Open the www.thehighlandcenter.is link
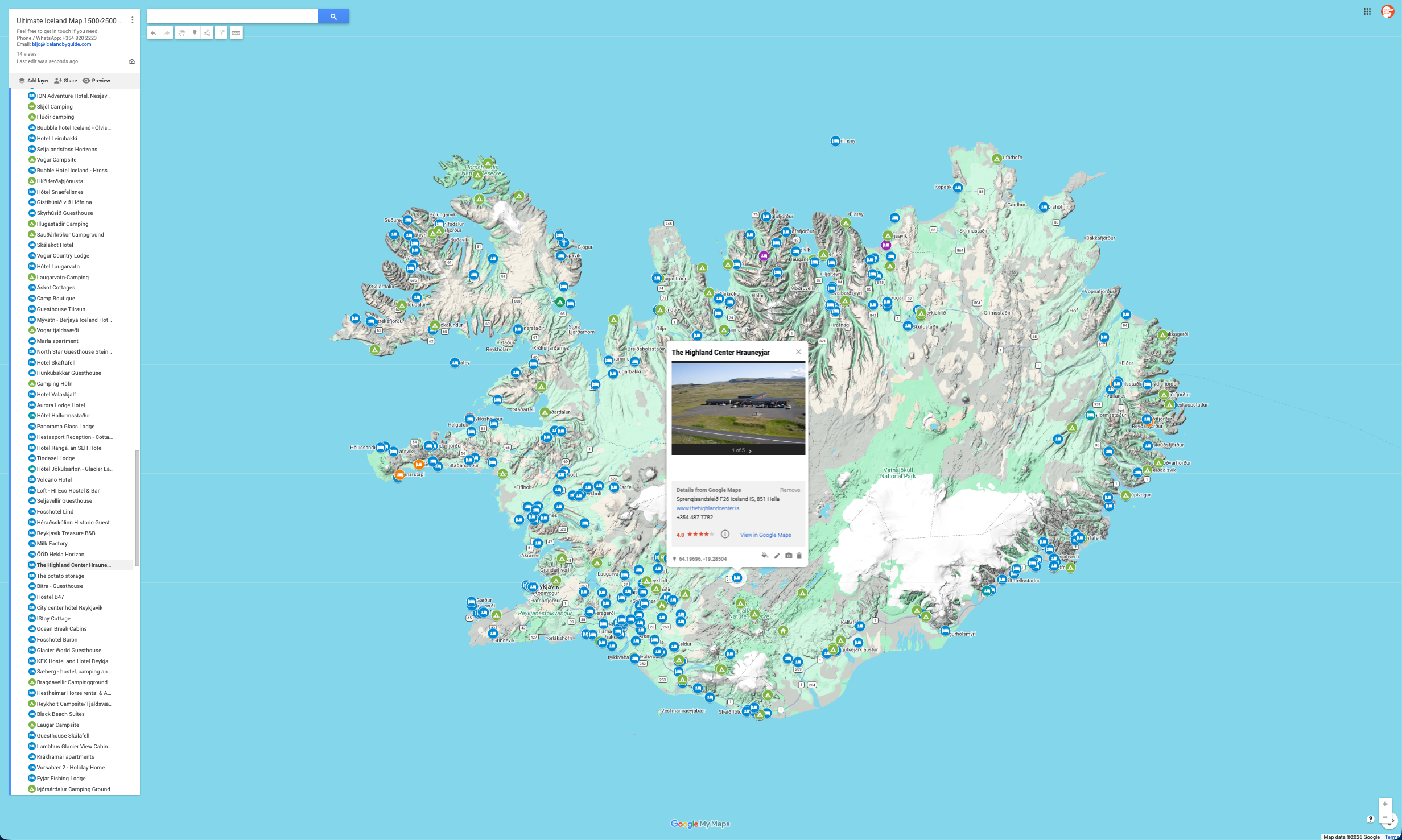Screen dimensions: 1402x840 (707, 508)
